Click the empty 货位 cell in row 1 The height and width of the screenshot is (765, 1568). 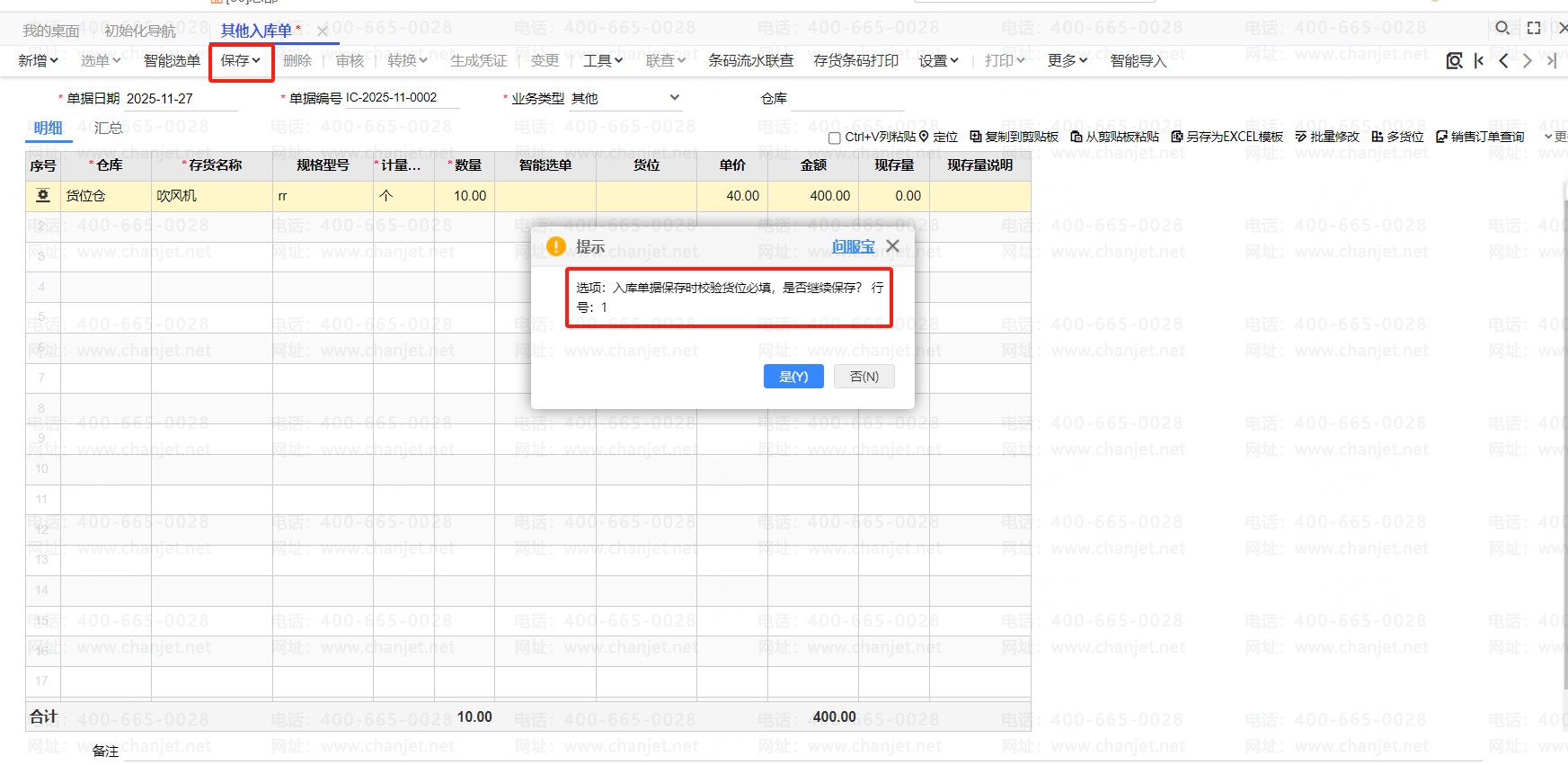[647, 196]
